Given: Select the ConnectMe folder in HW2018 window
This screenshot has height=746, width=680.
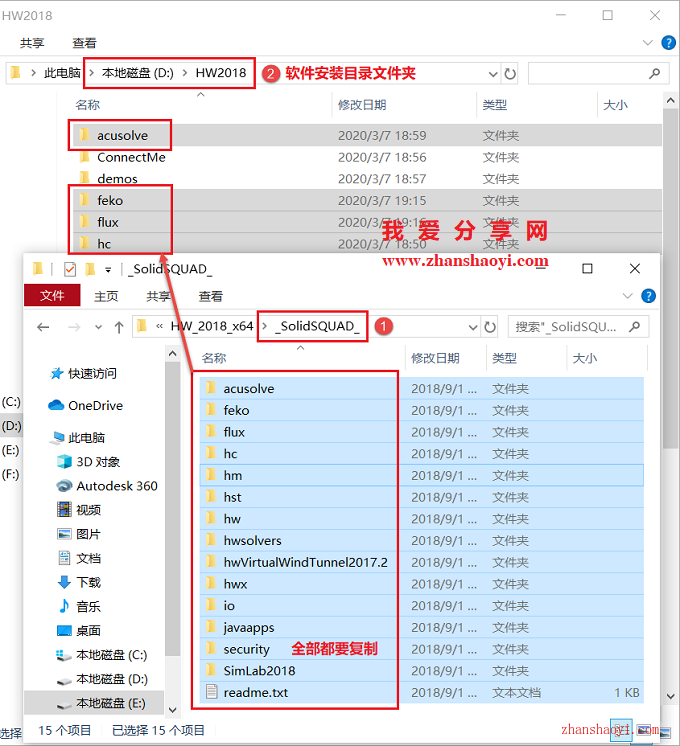Looking at the screenshot, I should 365,157.
